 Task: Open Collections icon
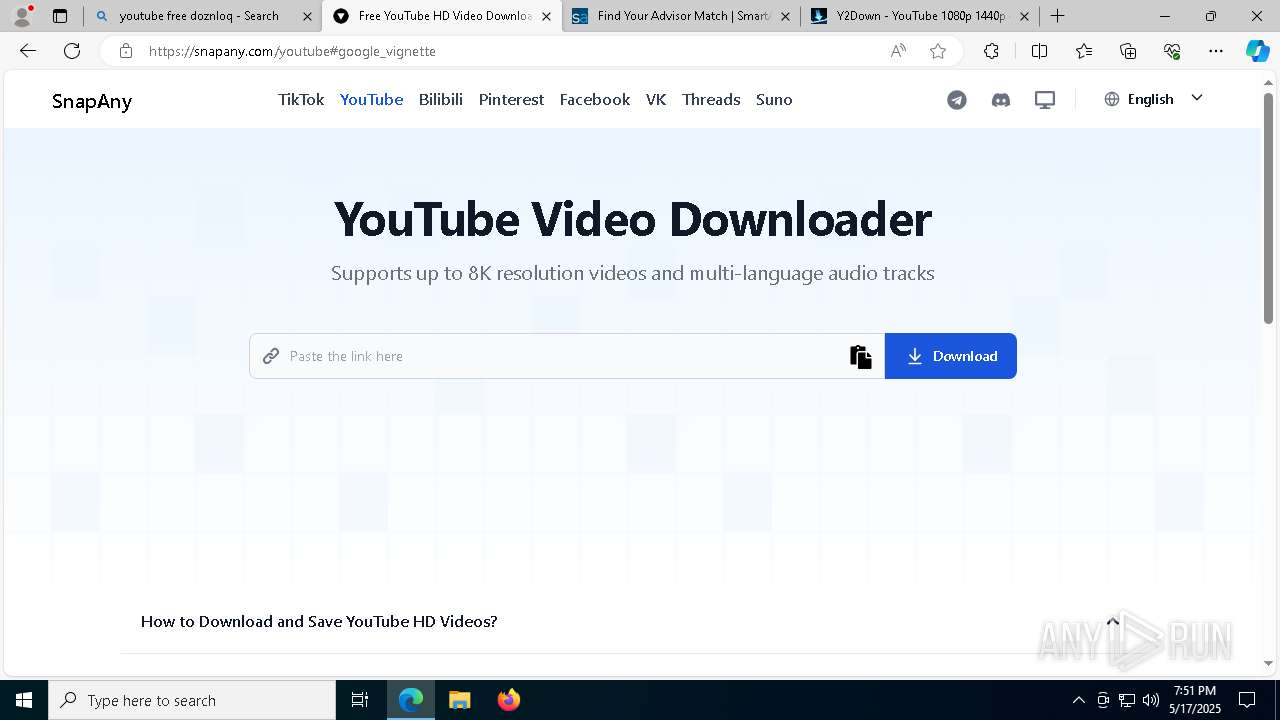point(1128,51)
